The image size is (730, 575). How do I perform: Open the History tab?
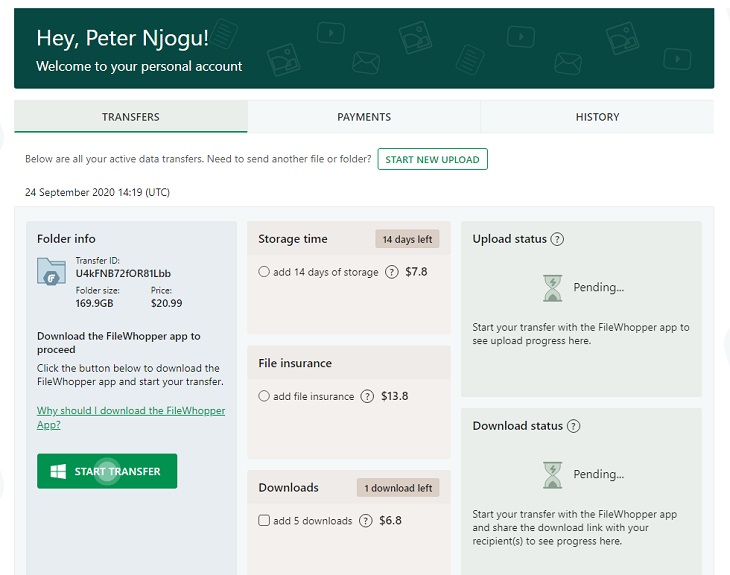597,117
